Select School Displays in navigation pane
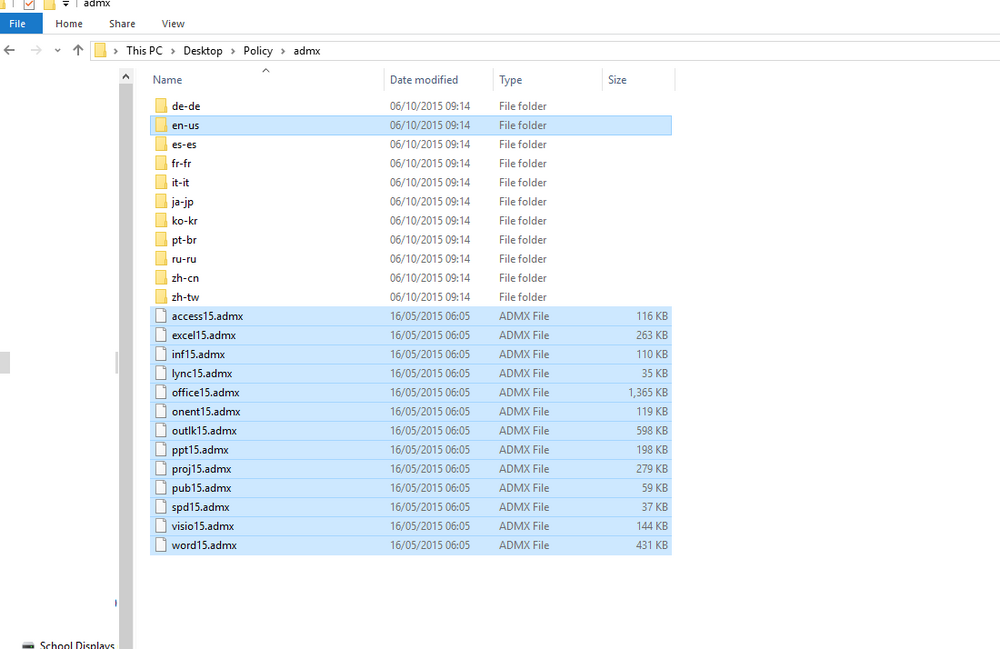The image size is (1000, 649). [x=77, y=645]
